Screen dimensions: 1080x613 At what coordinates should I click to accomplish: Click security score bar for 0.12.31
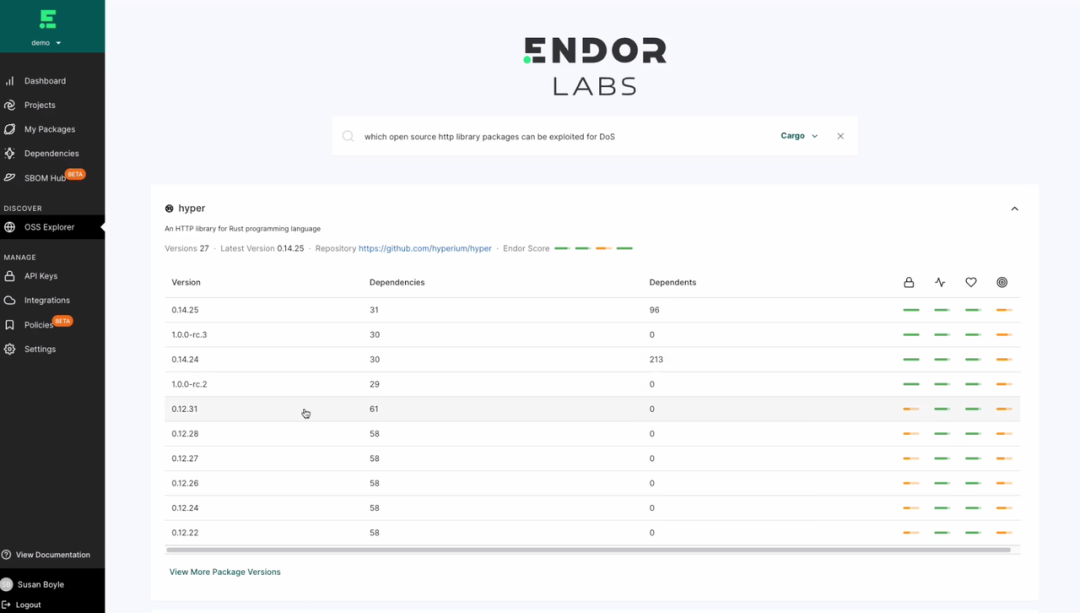tap(911, 409)
